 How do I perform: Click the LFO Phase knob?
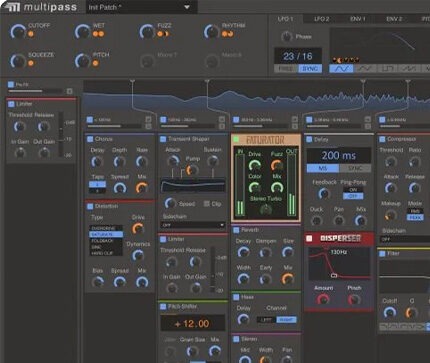pos(287,37)
